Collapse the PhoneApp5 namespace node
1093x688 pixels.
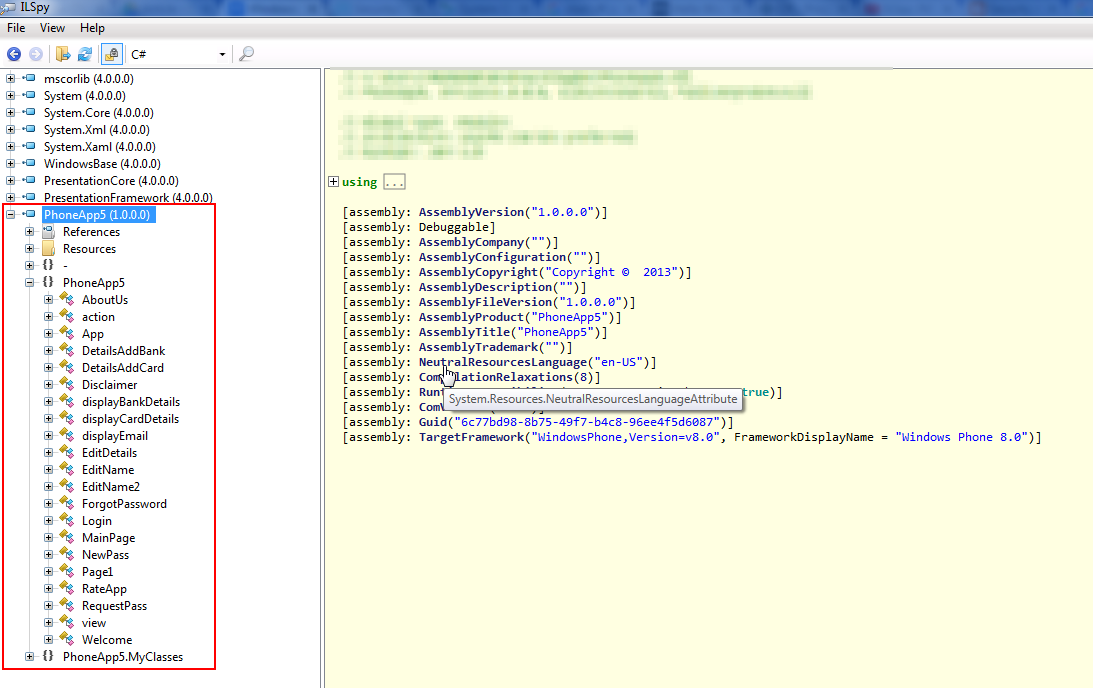pos(29,283)
